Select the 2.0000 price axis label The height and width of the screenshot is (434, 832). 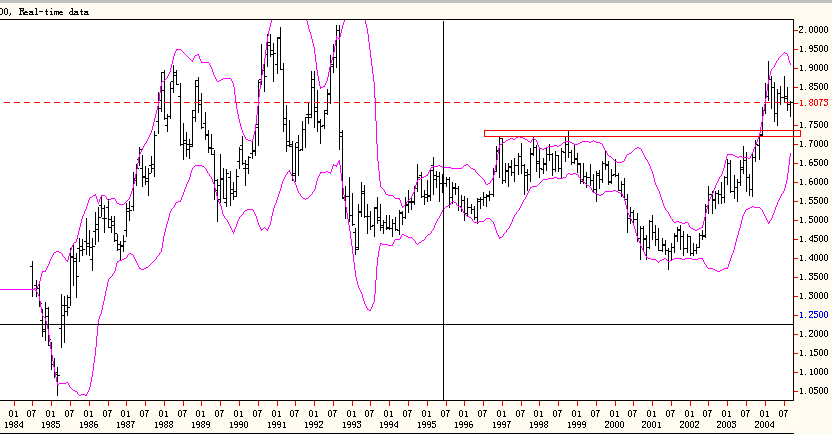(x=813, y=30)
